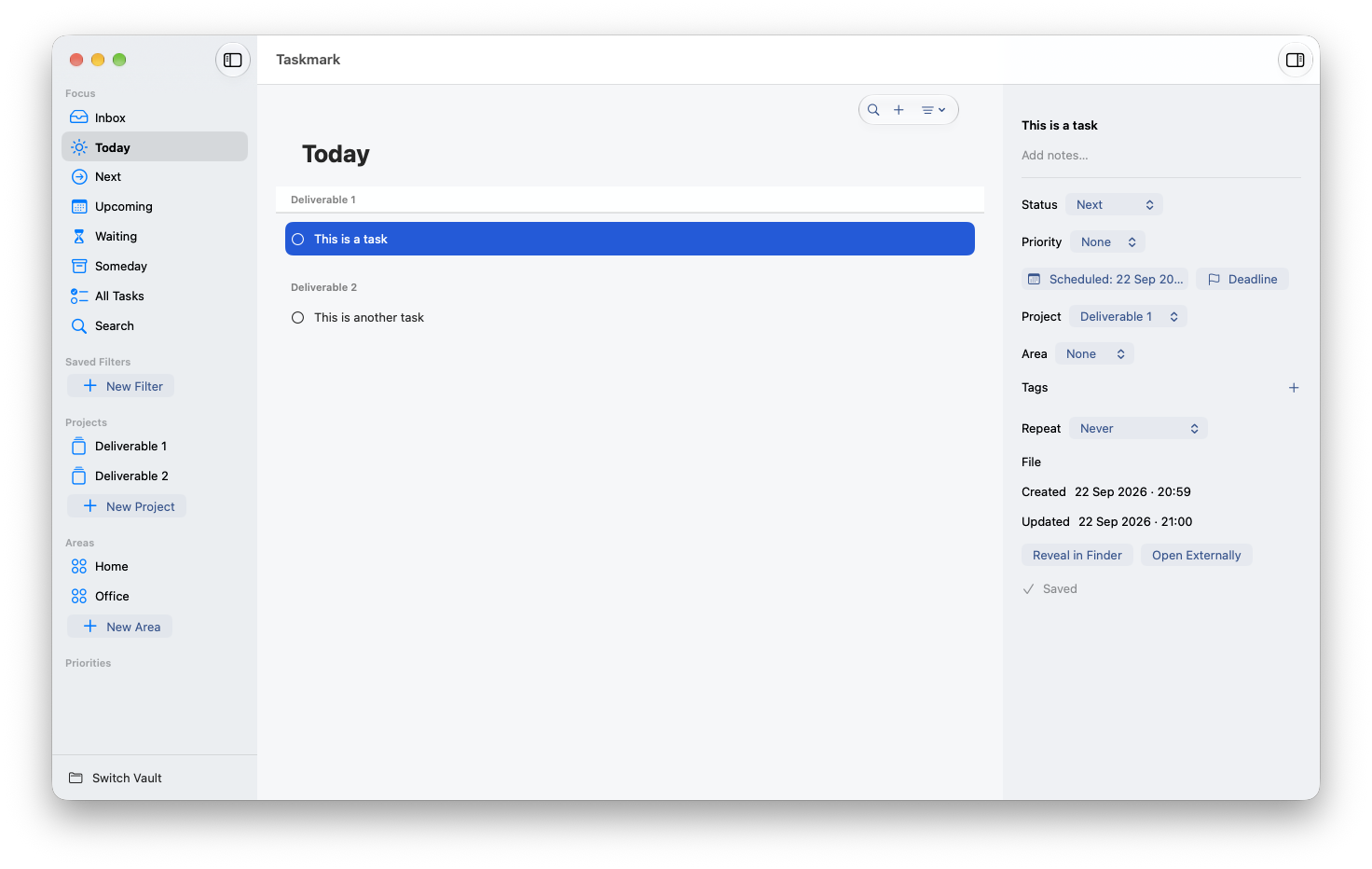Click Switch Vault
The width and height of the screenshot is (1372, 869).
[116, 778]
